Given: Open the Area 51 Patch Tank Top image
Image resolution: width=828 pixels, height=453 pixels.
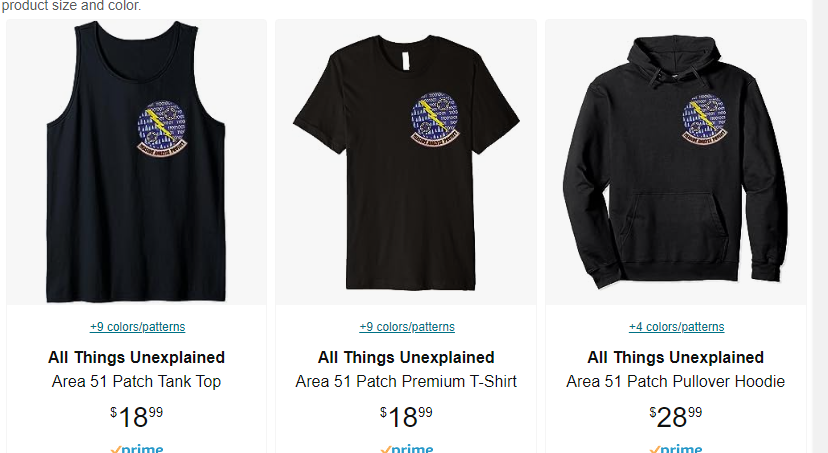Looking at the screenshot, I should 136,162.
